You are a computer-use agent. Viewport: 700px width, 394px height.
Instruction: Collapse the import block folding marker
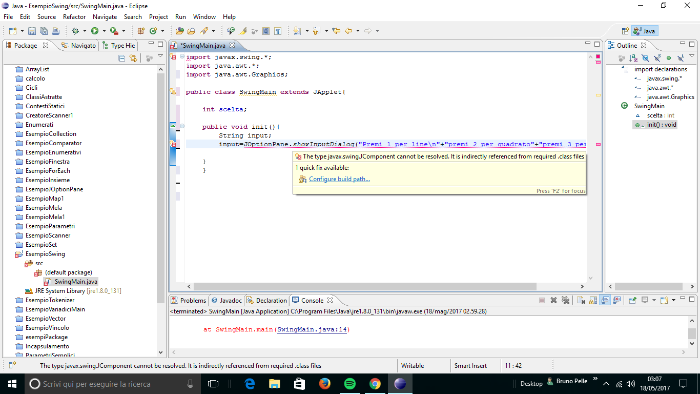pos(182,57)
